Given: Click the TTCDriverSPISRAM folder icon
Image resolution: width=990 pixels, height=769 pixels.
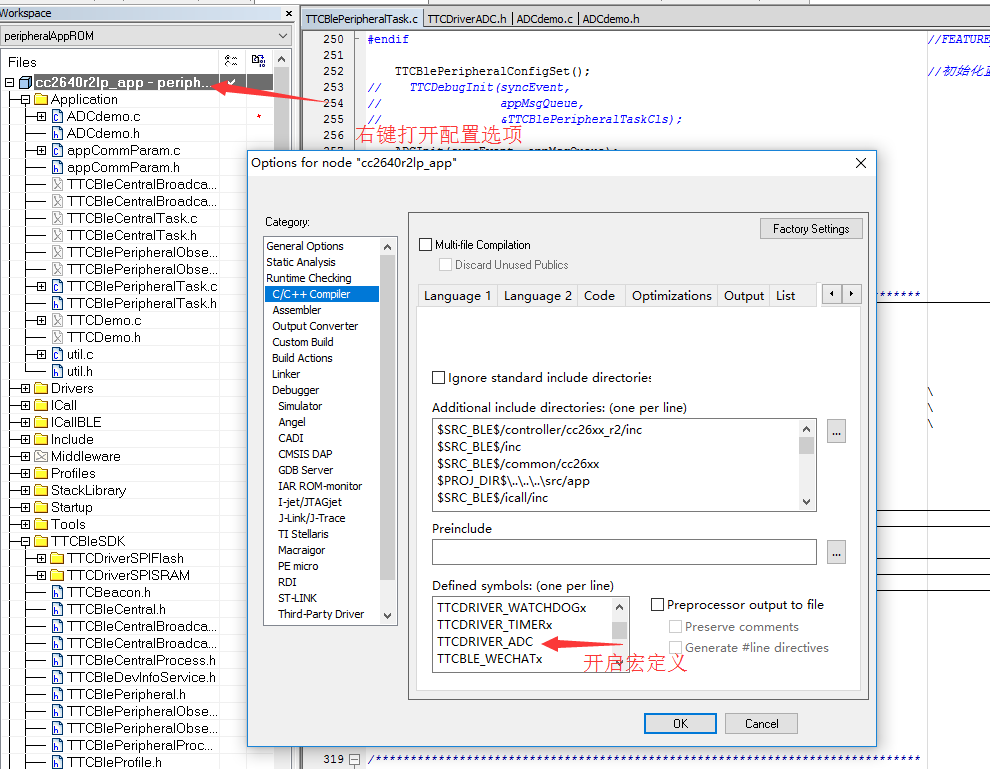Looking at the screenshot, I should click(x=57, y=576).
